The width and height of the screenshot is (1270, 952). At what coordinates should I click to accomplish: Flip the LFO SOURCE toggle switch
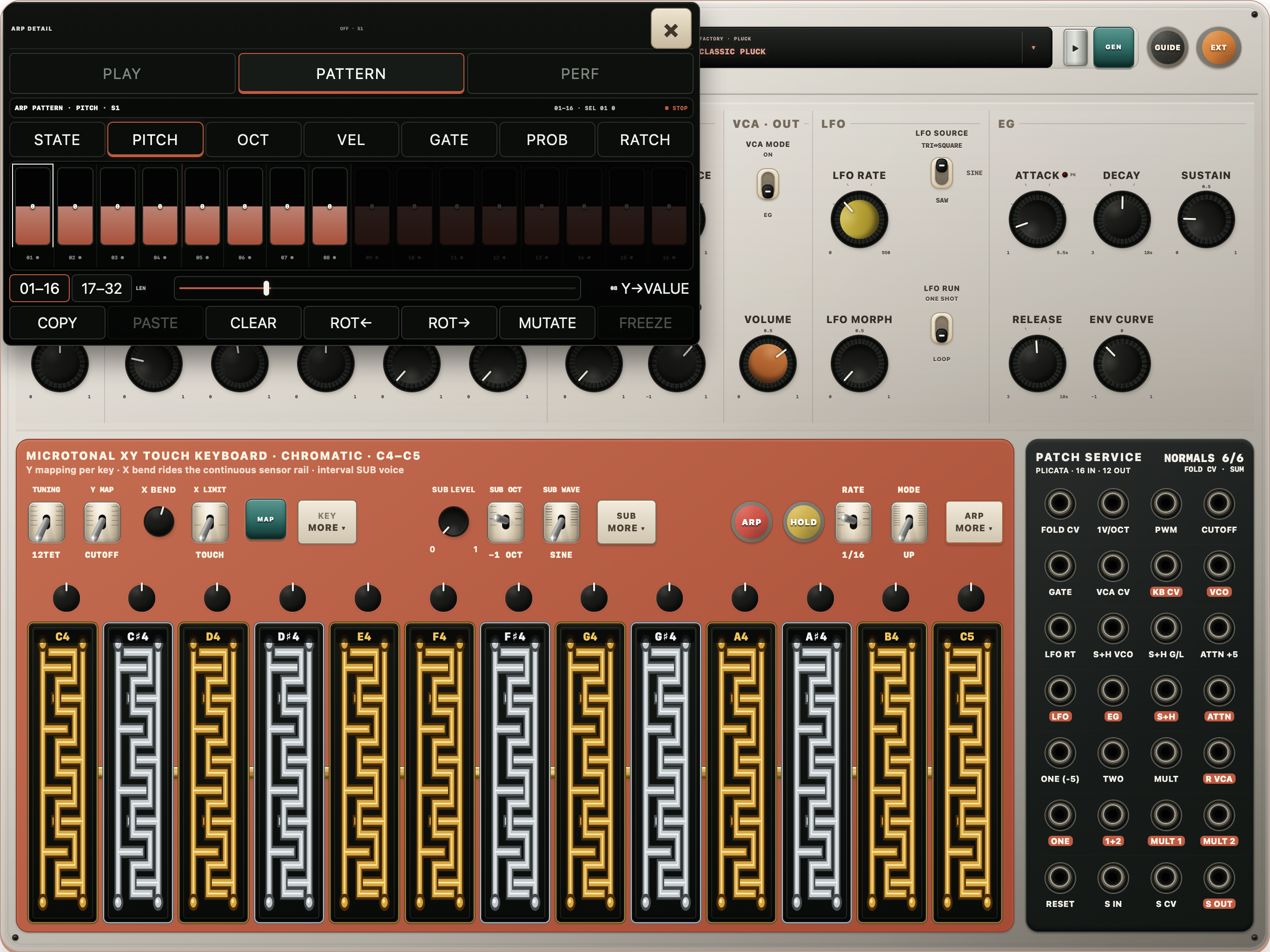[x=942, y=172]
